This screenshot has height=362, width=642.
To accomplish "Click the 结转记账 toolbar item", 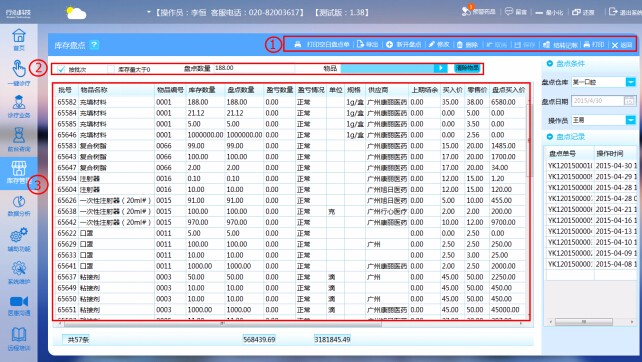I will tap(560, 44).
